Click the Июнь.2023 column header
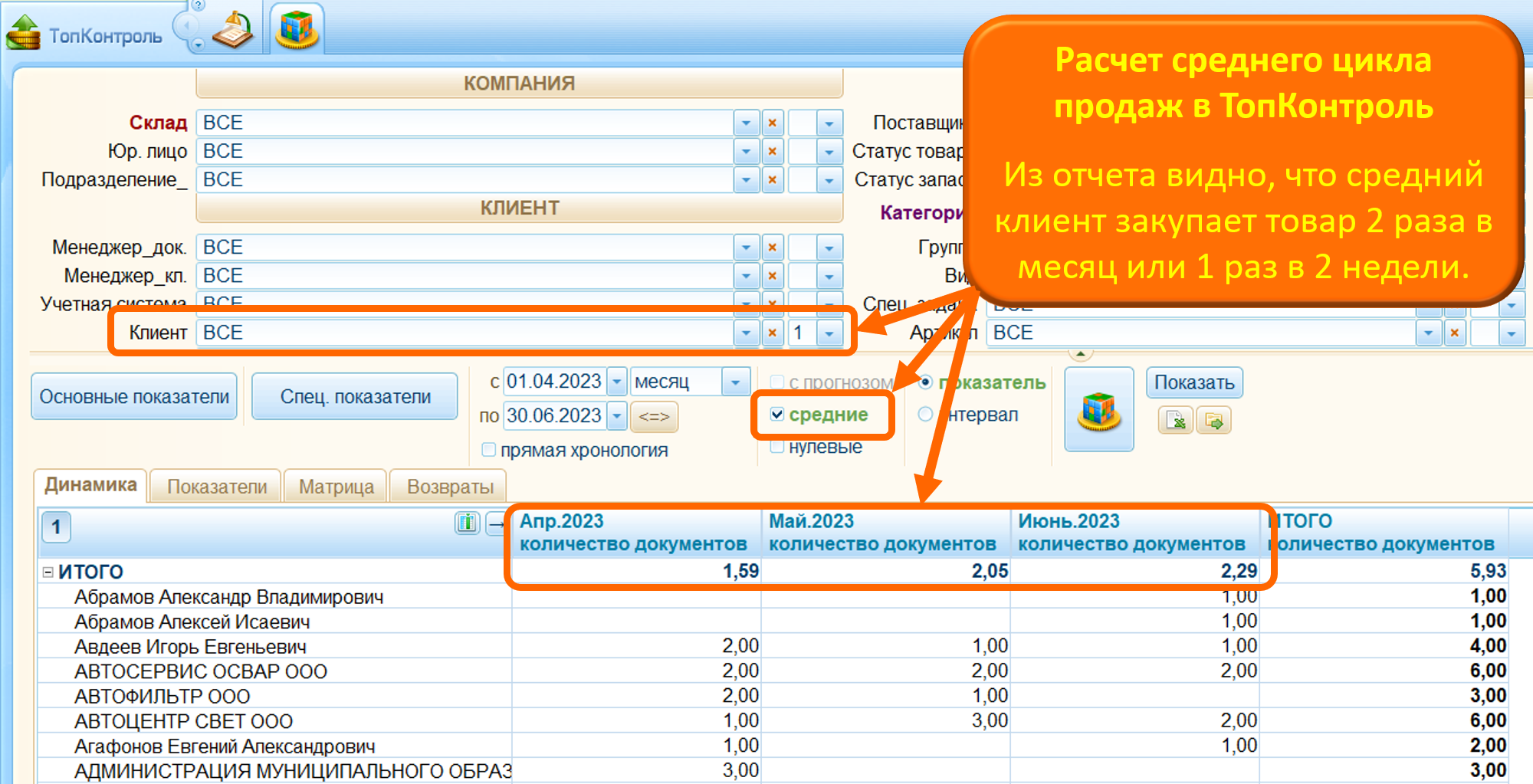Viewport: 1533px width, 784px height. coord(1134,532)
